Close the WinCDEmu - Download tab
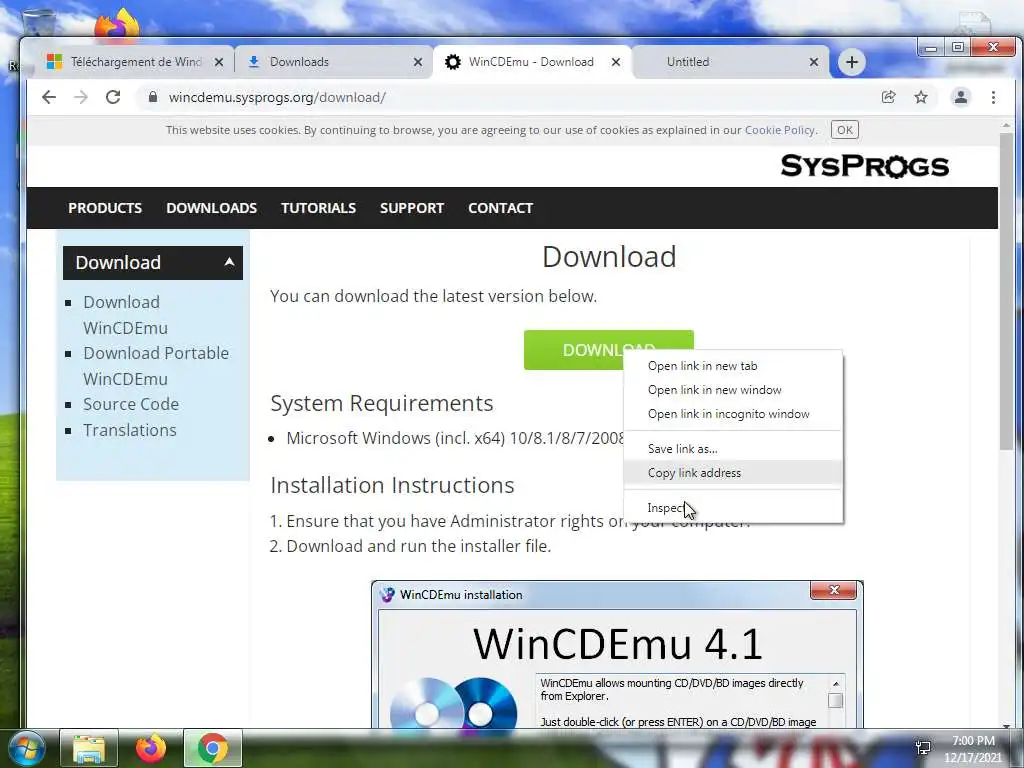 [x=616, y=62]
